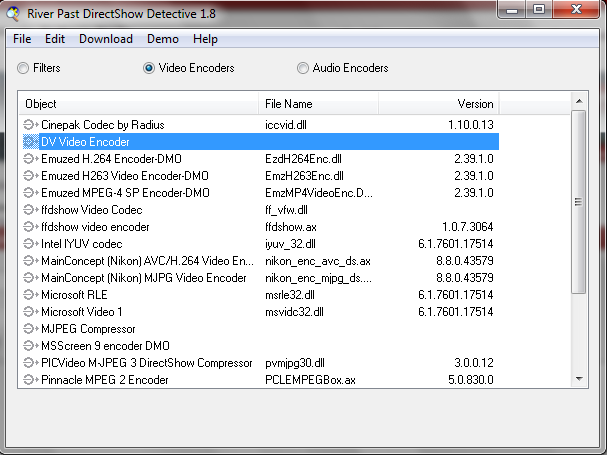
Task: Click file name msvidc32.dll
Action: [x=294, y=312]
